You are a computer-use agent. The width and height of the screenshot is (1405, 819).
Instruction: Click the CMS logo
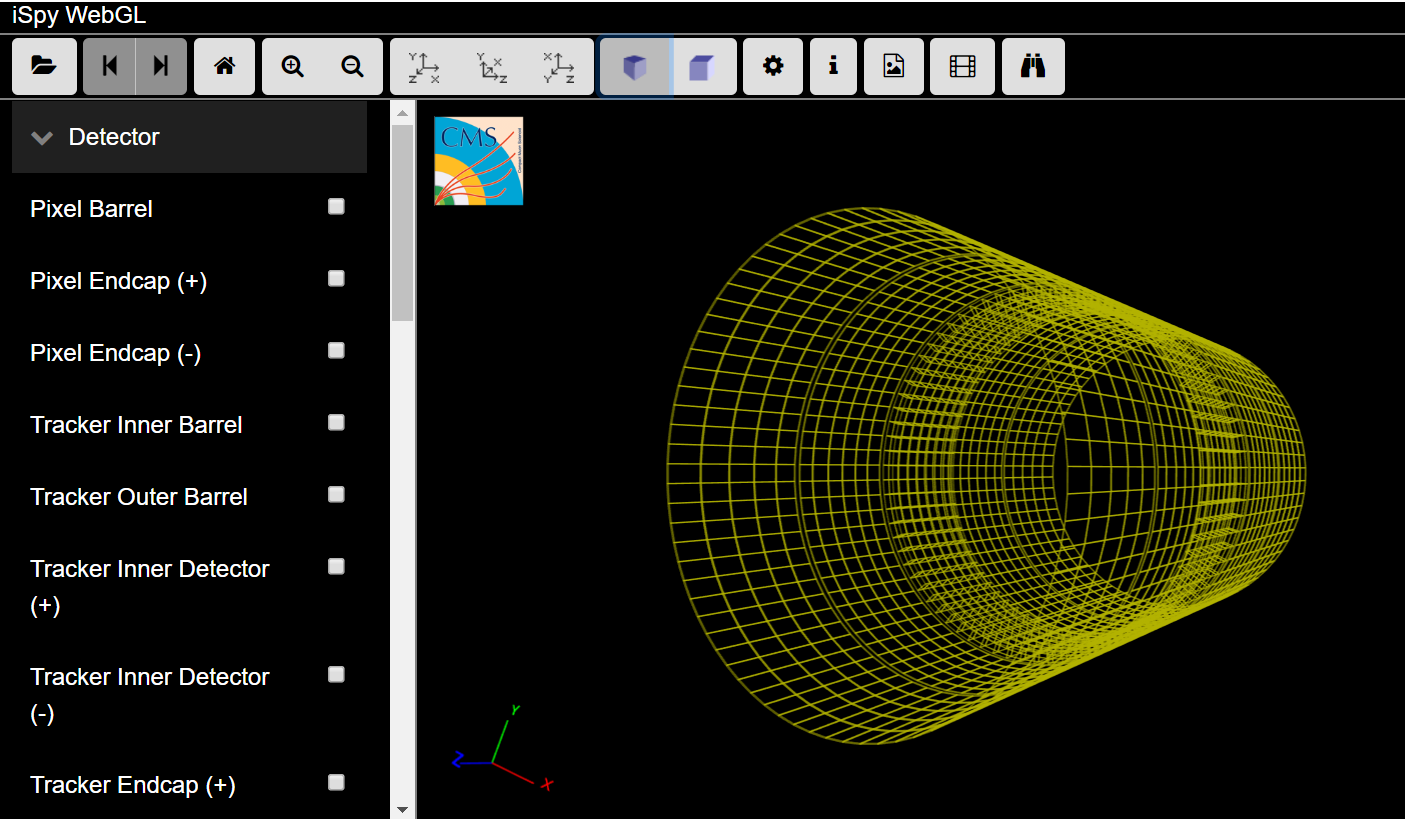479,161
